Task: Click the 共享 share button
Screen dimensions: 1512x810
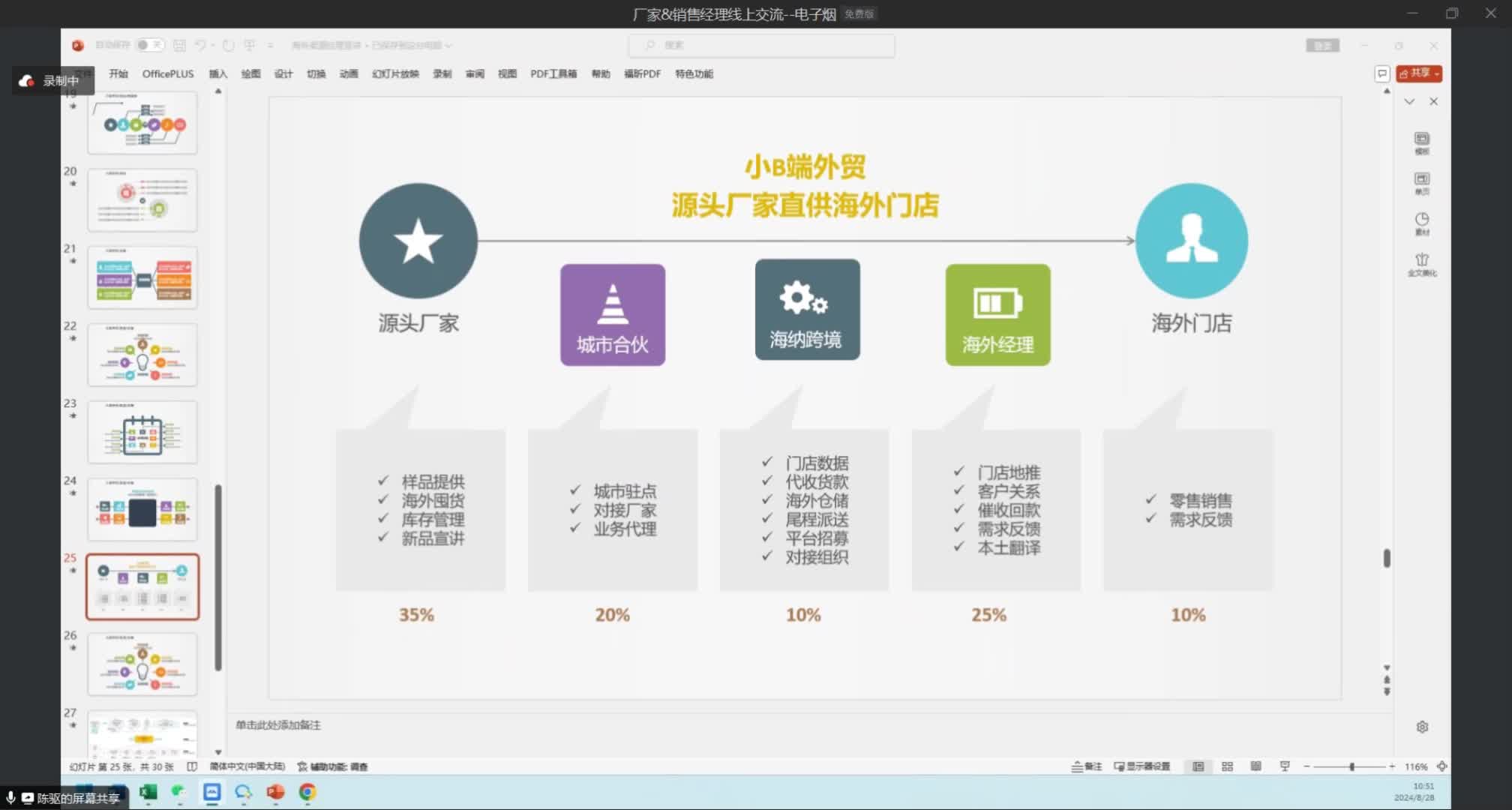Action: coord(1418,73)
